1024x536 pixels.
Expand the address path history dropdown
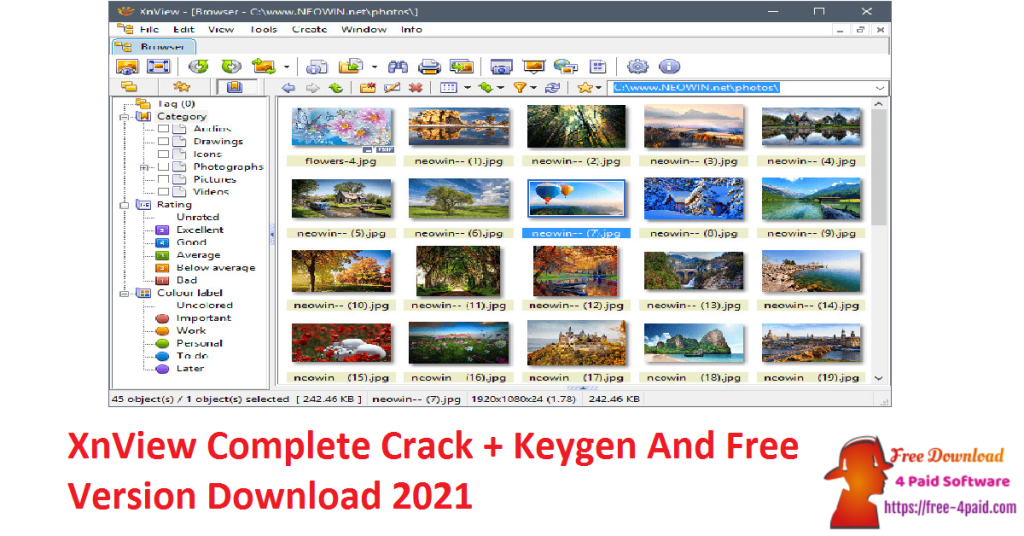click(x=880, y=88)
